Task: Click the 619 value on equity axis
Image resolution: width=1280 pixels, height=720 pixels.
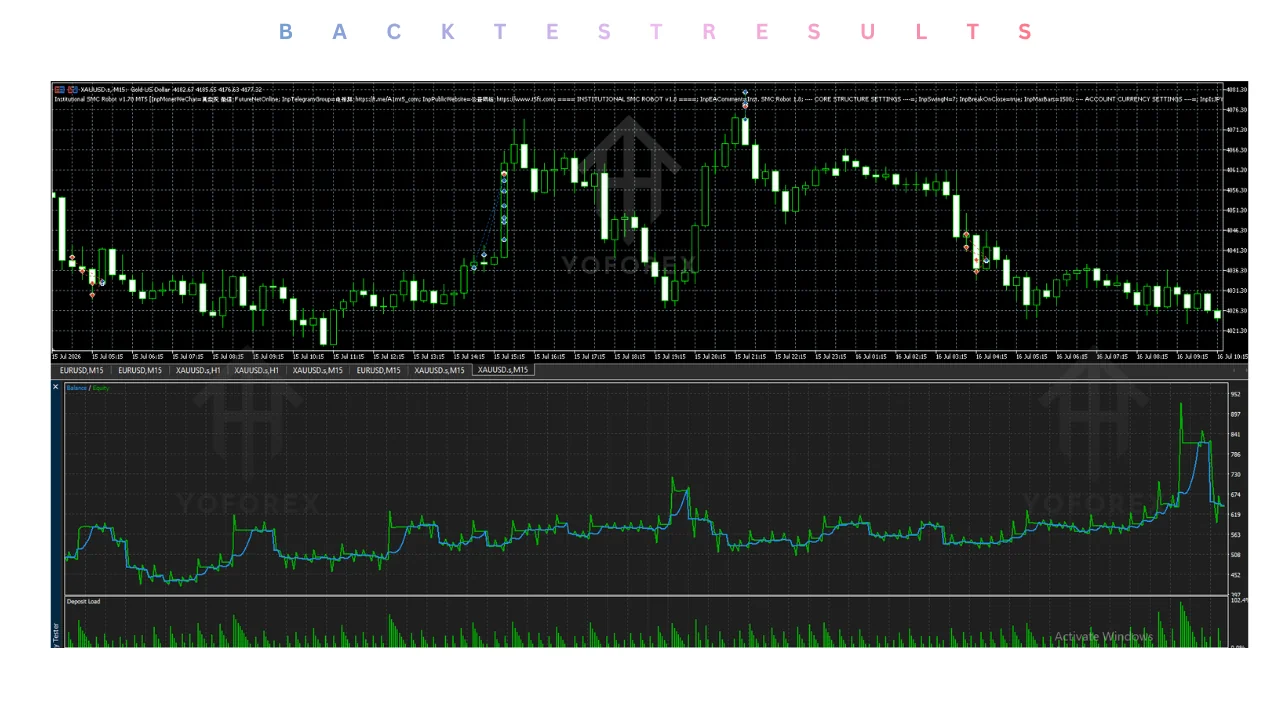Action: [1235, 514]
